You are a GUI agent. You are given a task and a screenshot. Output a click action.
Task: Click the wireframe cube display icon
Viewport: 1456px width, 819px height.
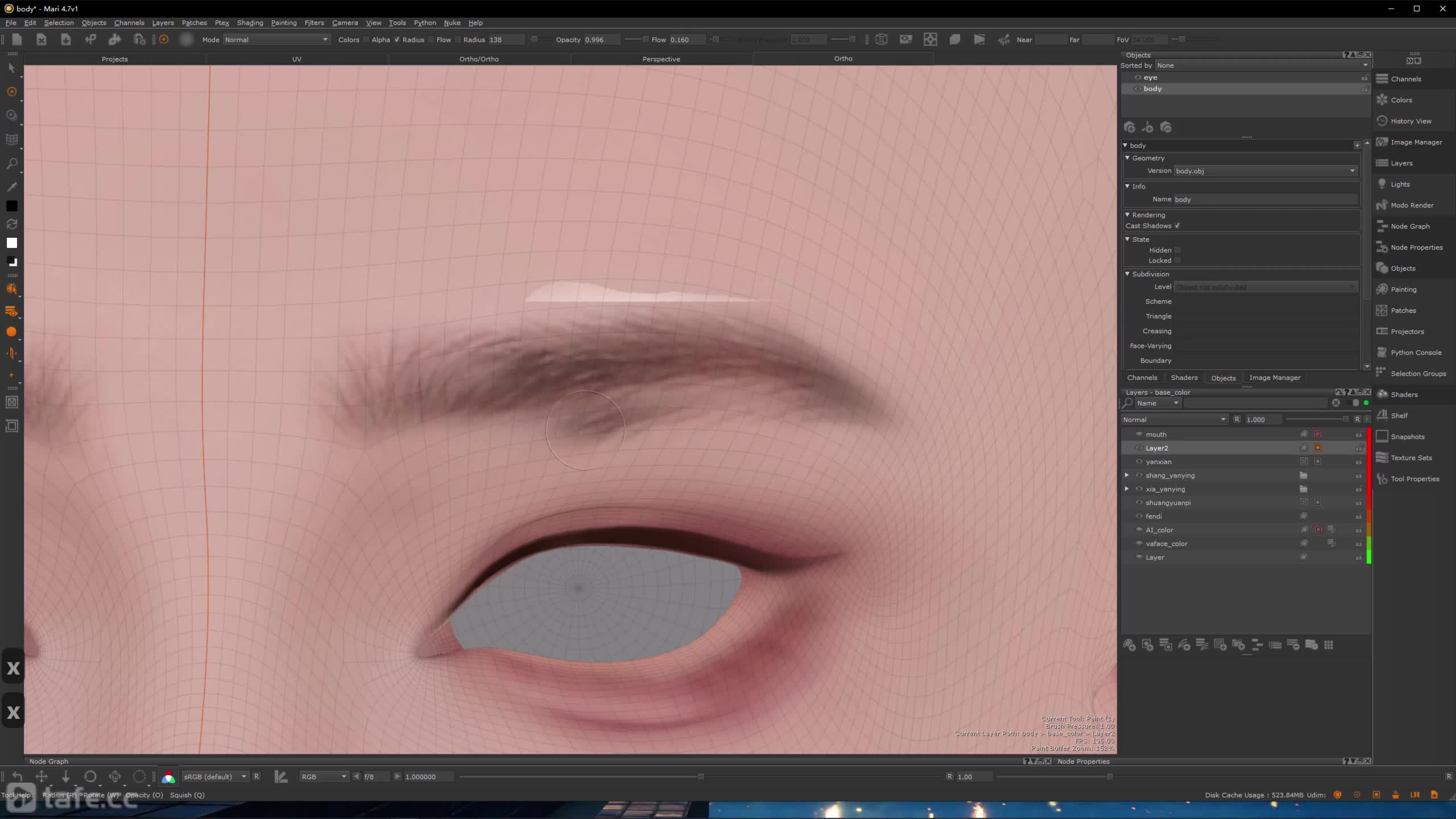click(x=882, y=39)
